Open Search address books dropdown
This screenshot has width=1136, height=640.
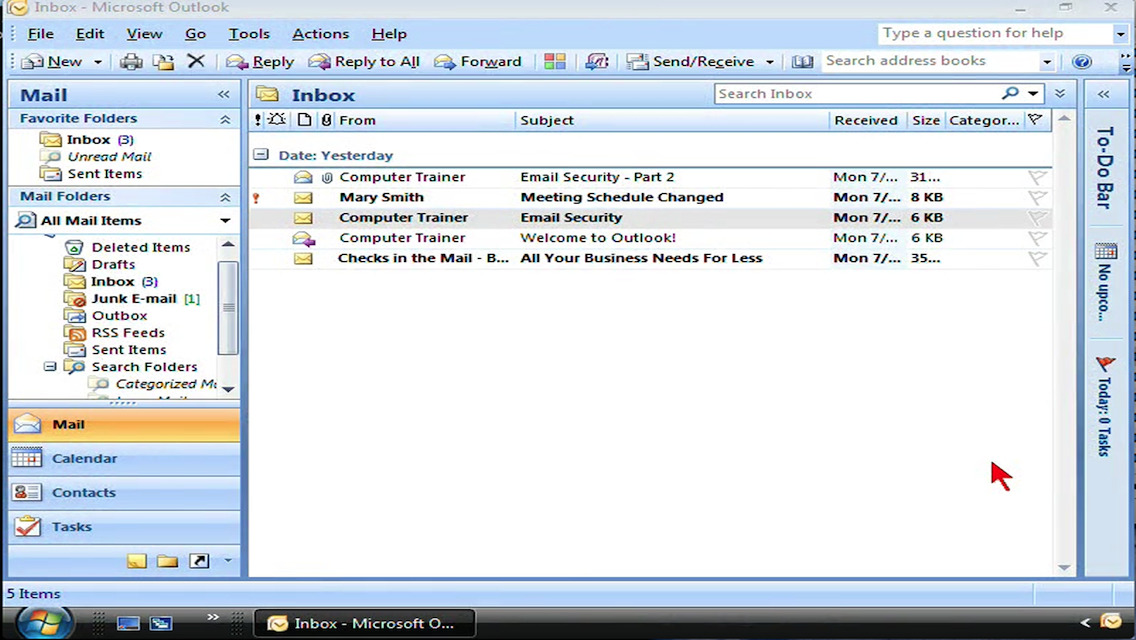1047,62
